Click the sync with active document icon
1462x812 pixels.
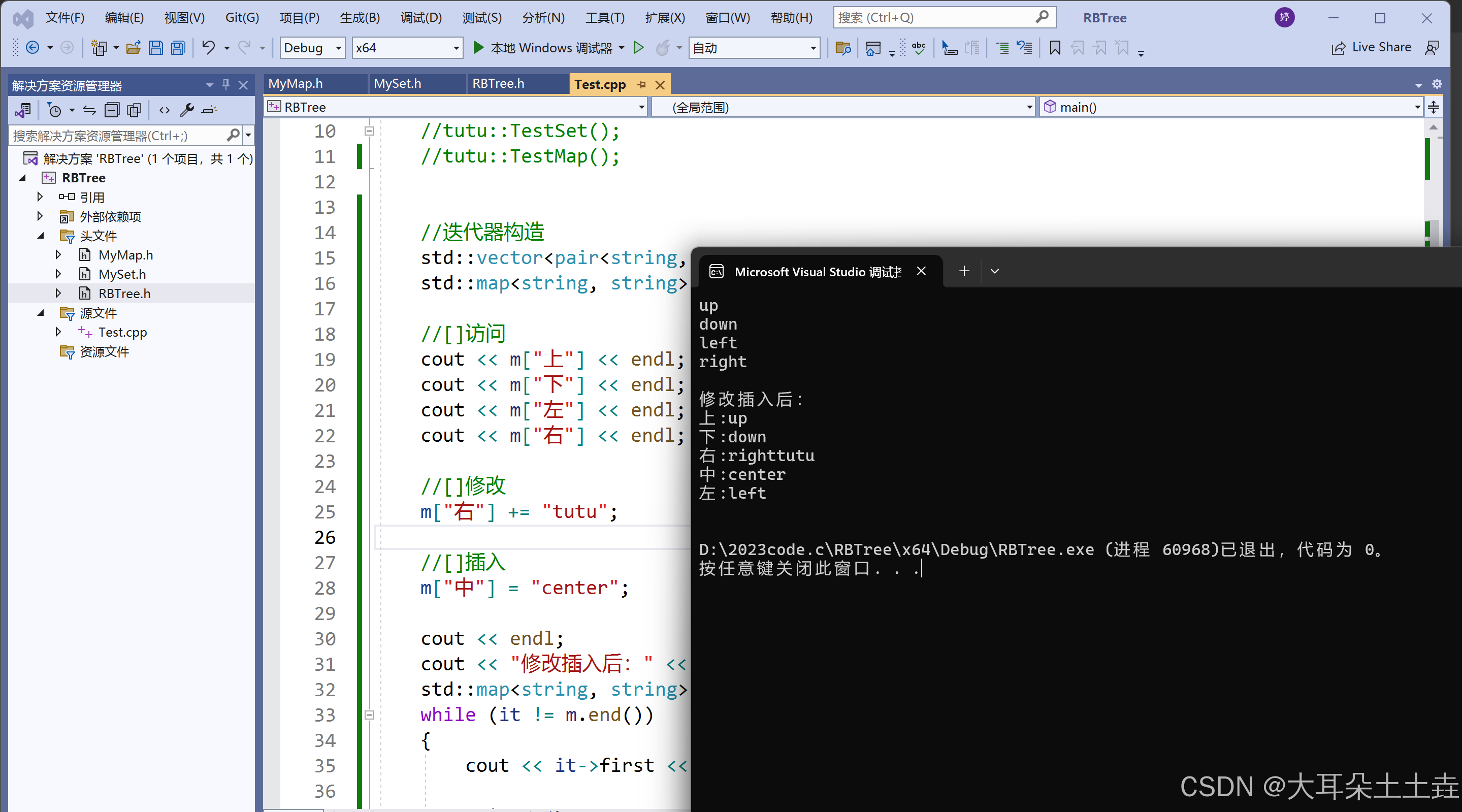pos(89,110)
